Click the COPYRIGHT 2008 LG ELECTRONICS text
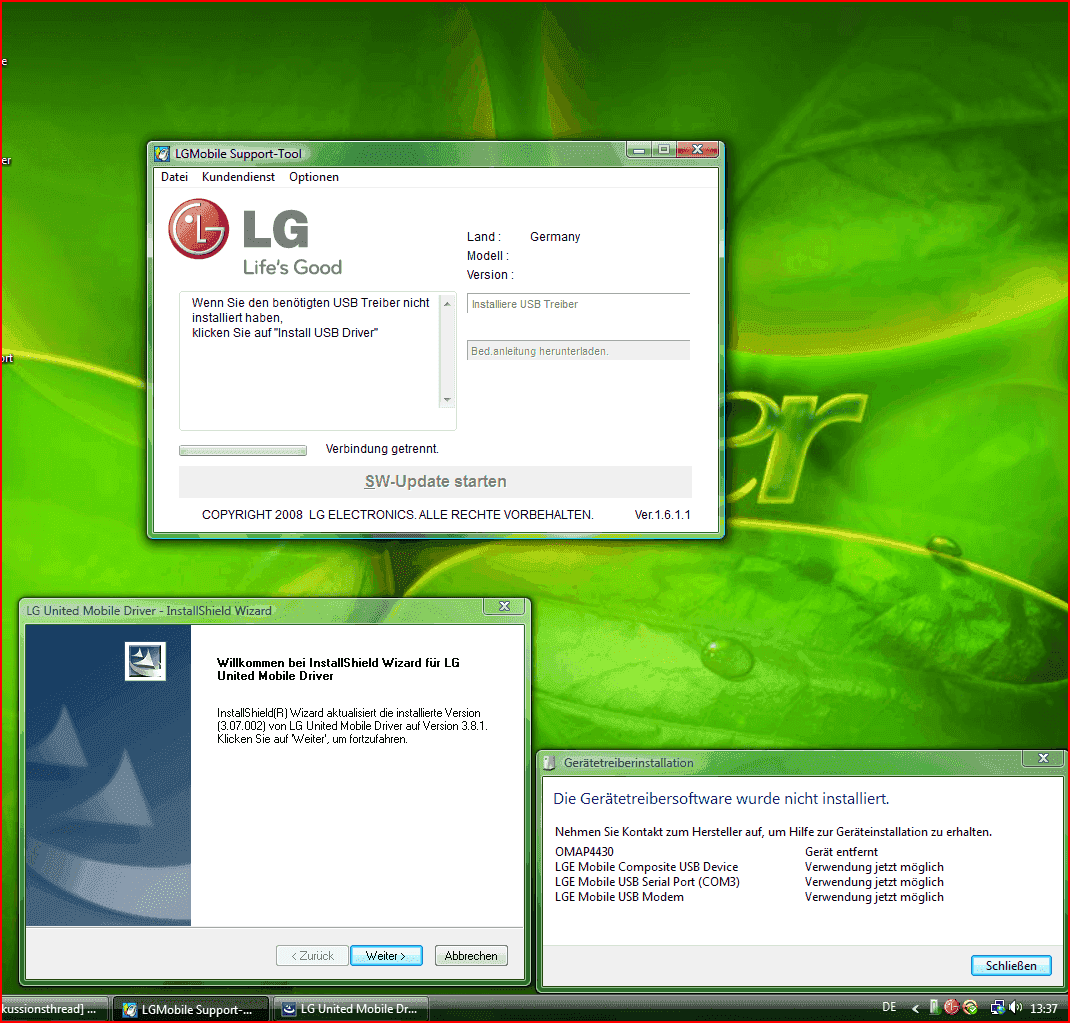The height and width of the screenshot is (1023, 1070). [x=398, y=515]
